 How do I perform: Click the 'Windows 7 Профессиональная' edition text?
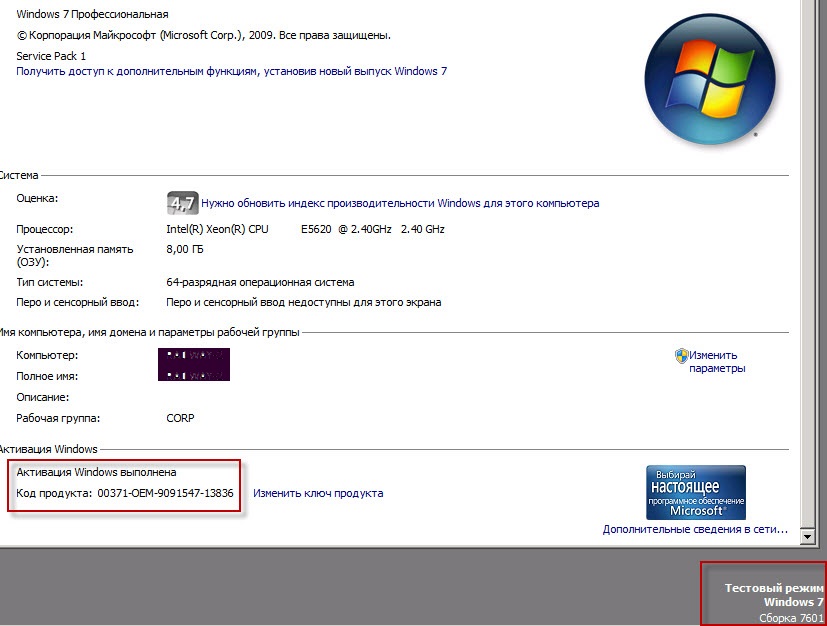point(92,14)
